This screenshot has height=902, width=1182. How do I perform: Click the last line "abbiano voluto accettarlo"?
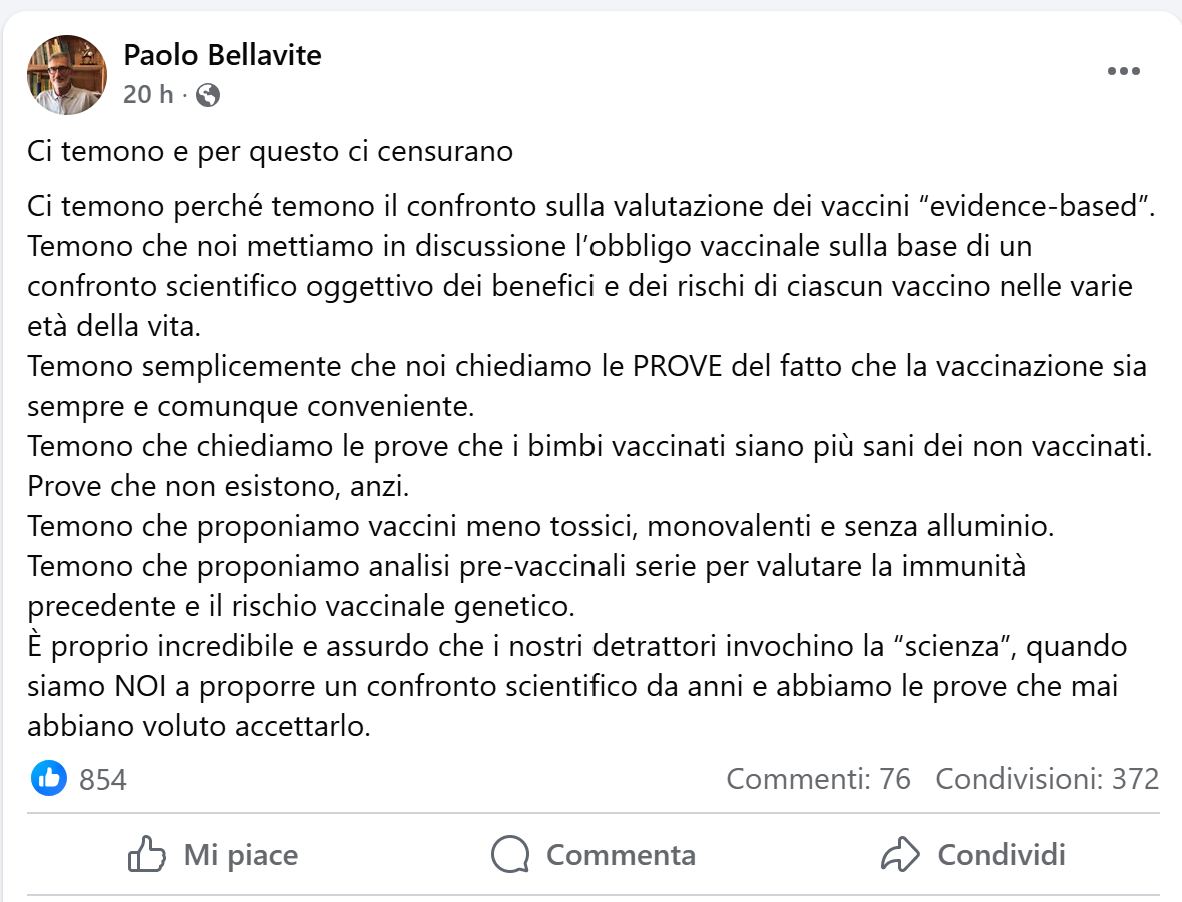(199, 726)
